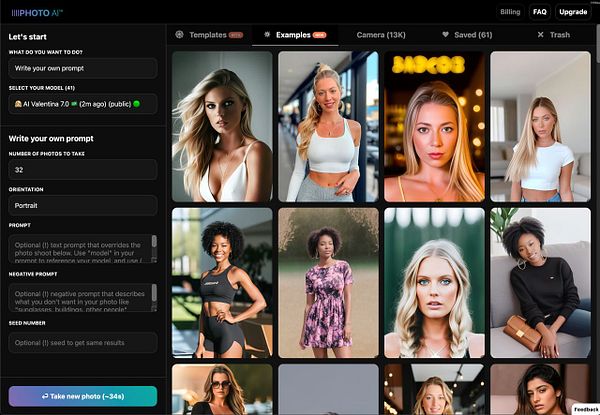The width and height of the screenshot is (600, 415).
Task: Open the black sports bra athlete photo
Action: pos(222,283)
